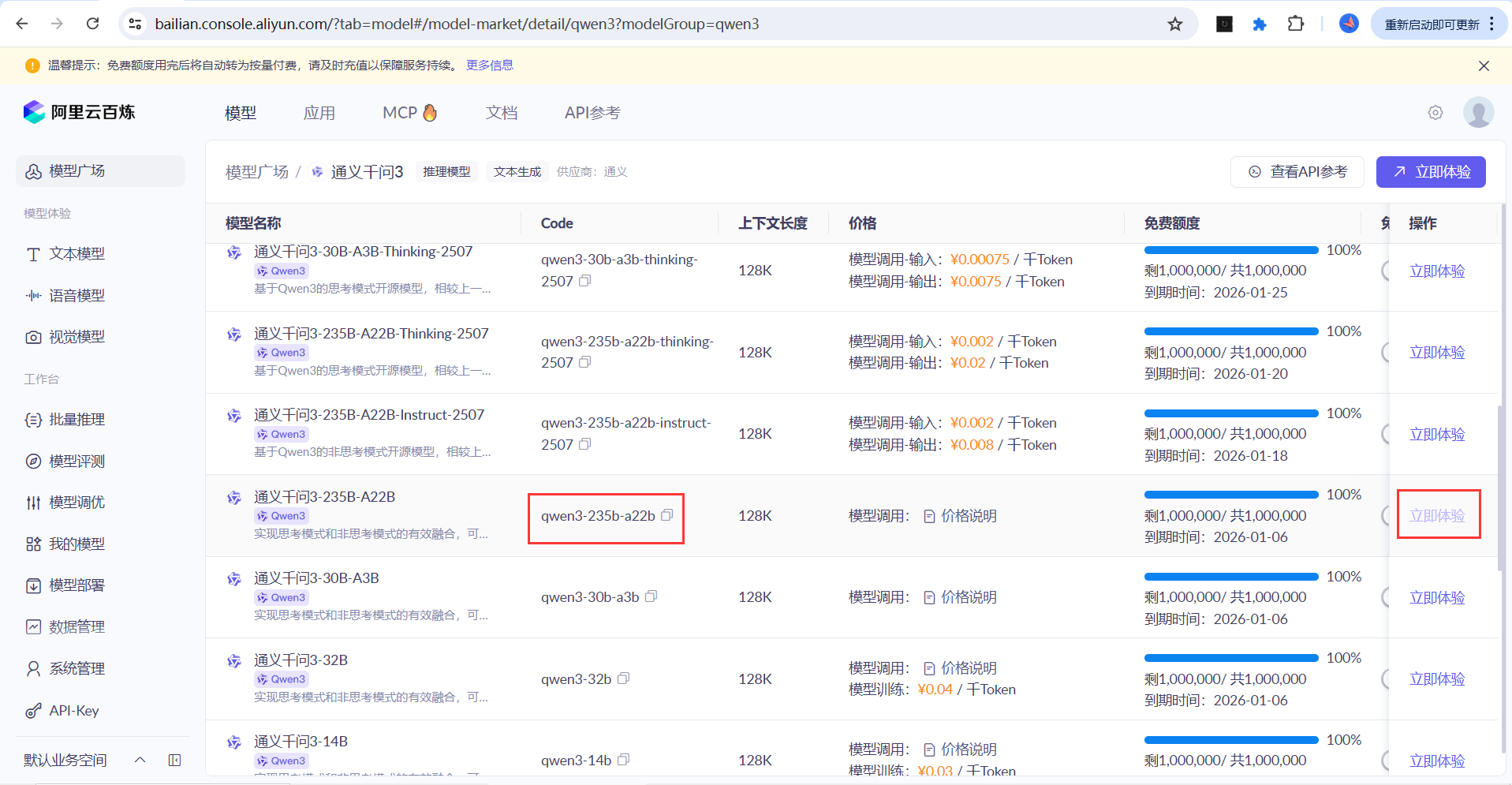The width and height of the screenshot is (1512, 785).
Task: Click 立即体验 for 通义千问3-235B-A22B-Thinking-2507
Action: [1437, 353]
